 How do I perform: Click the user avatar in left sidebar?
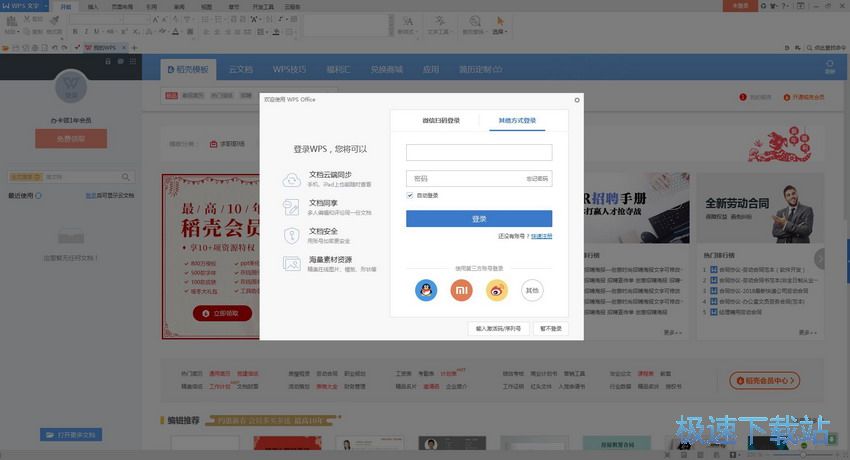71,87
